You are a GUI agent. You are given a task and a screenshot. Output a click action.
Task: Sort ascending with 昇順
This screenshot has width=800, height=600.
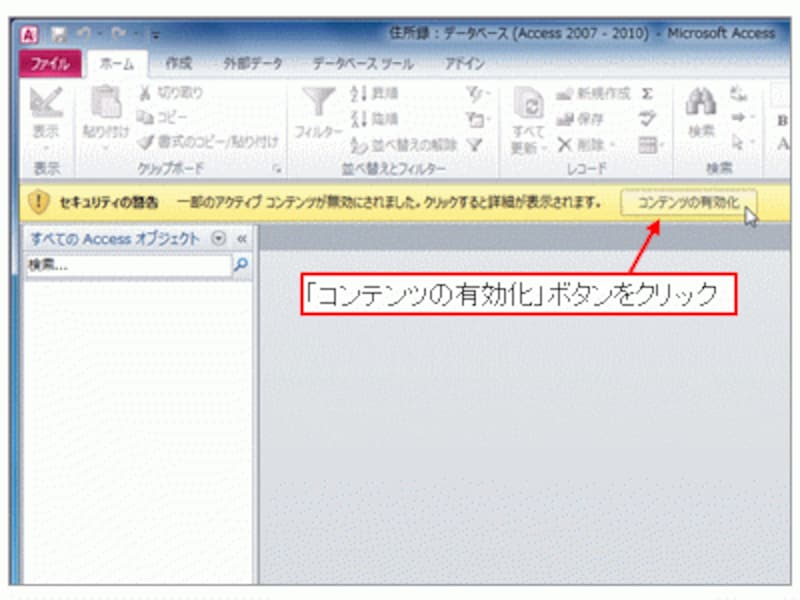(x=374, y=93)
